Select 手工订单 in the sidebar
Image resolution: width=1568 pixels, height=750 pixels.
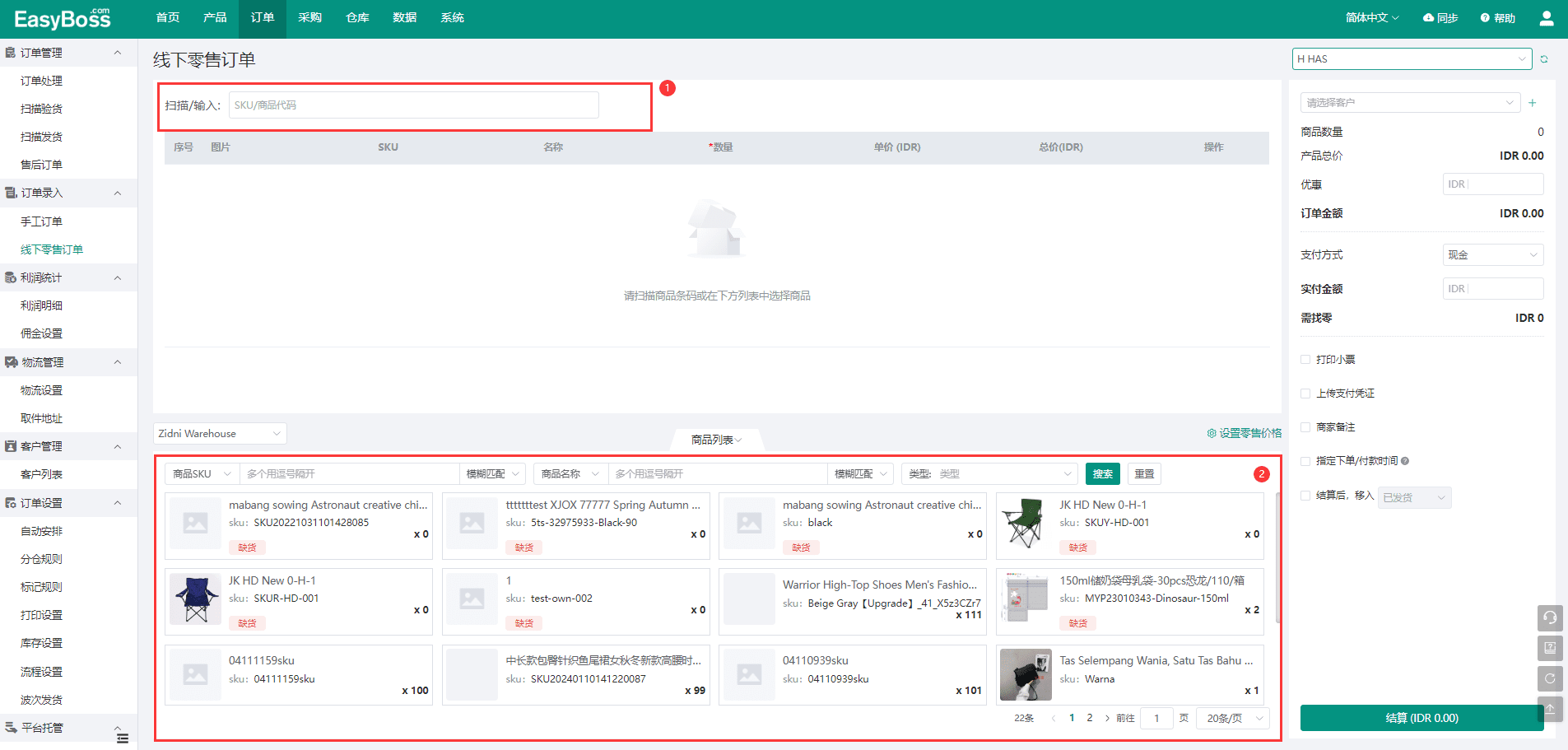tap(41, 221)
